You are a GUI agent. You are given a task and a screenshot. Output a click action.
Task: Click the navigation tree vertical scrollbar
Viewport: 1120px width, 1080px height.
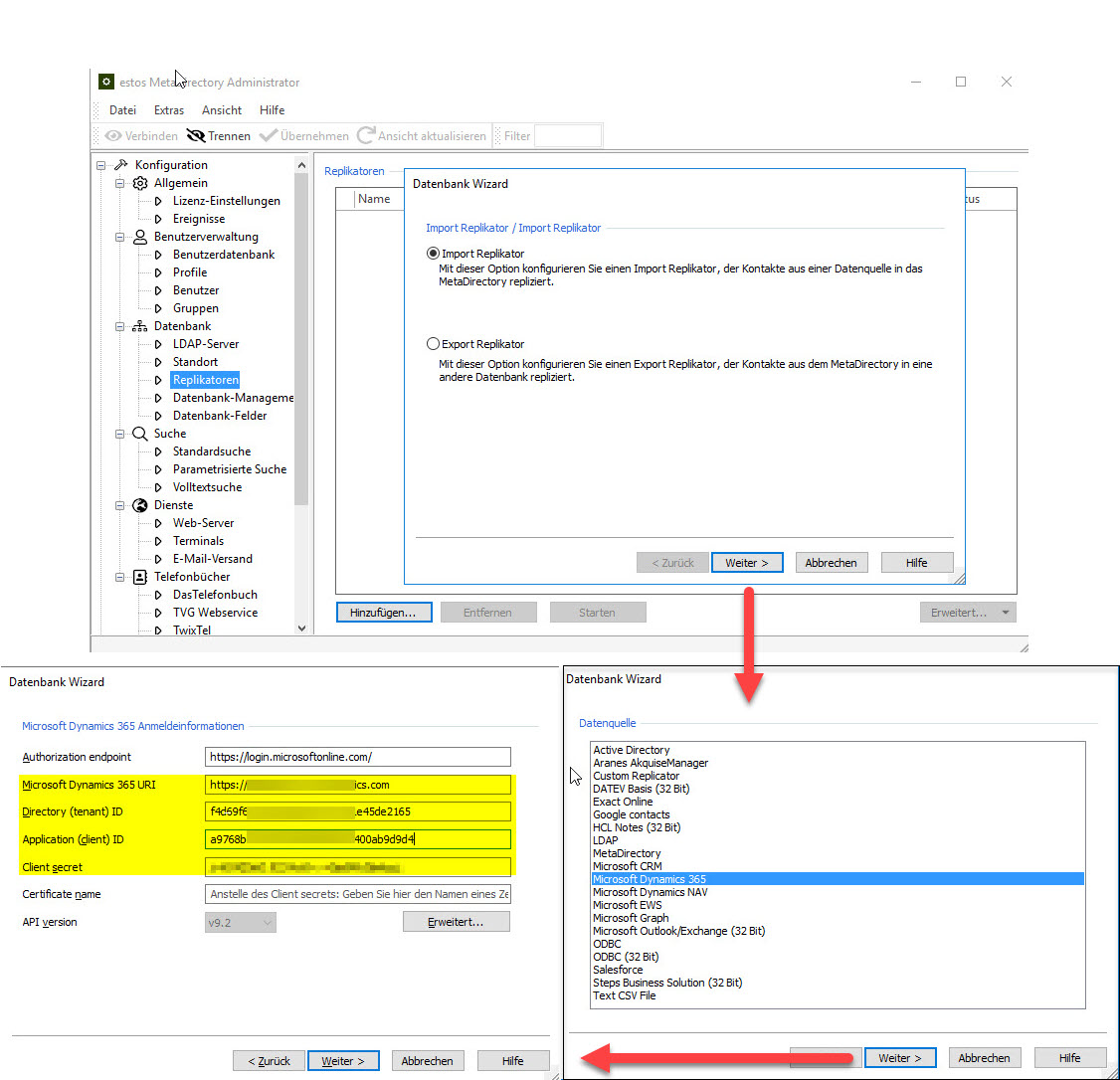[302, 398]
